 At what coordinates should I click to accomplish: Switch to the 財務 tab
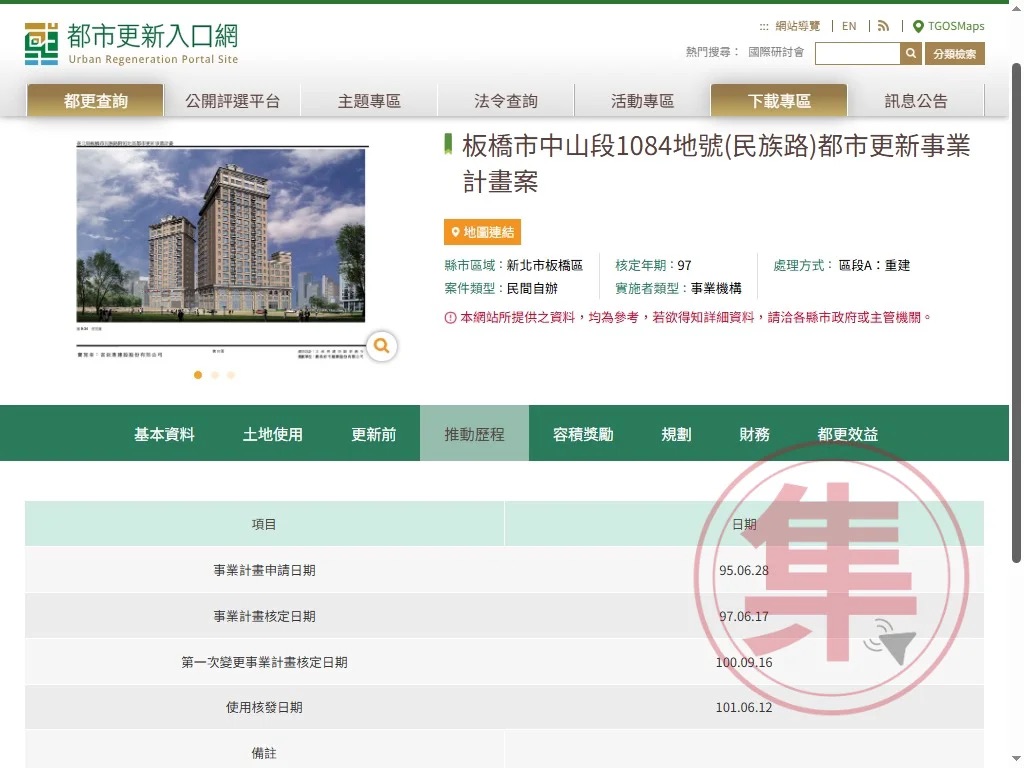tap(754, 434)
